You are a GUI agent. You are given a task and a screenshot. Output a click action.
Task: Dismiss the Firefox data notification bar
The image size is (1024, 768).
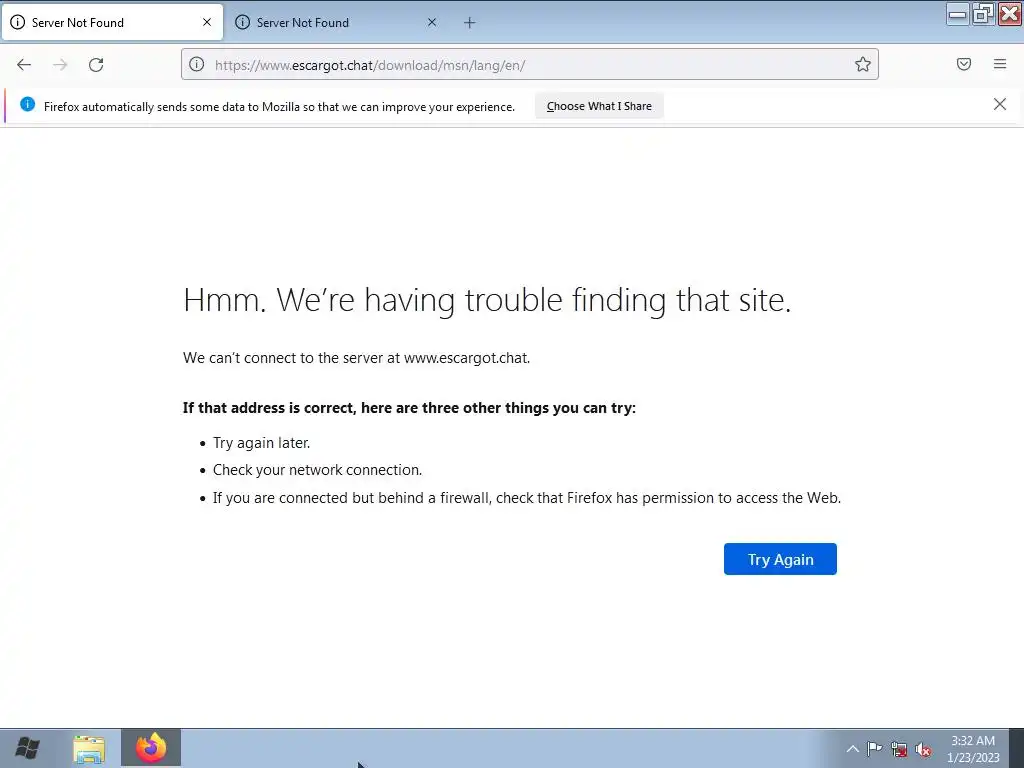[x=999, y=104]
